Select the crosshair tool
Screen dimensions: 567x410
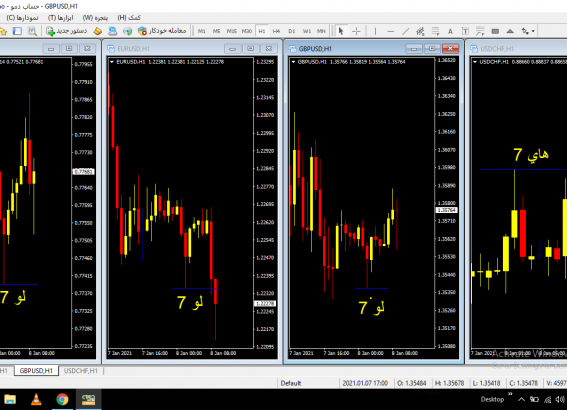[356, 31]
